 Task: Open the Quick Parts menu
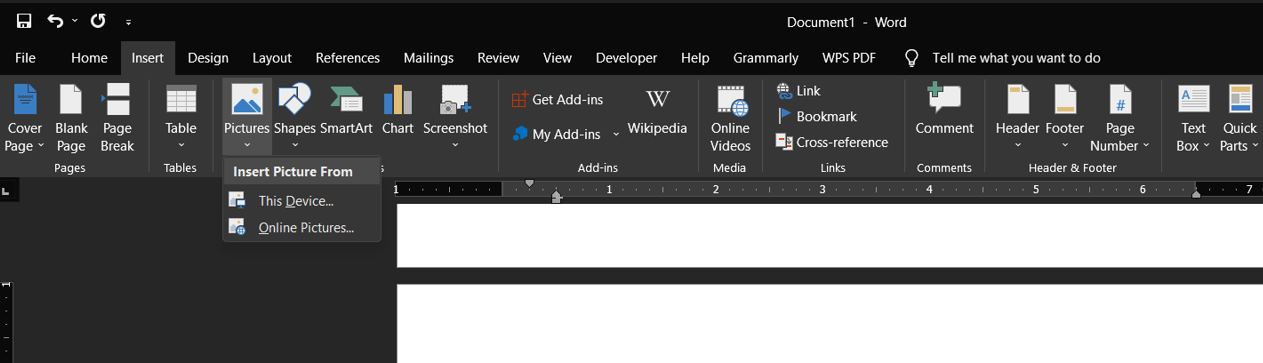1240,118
